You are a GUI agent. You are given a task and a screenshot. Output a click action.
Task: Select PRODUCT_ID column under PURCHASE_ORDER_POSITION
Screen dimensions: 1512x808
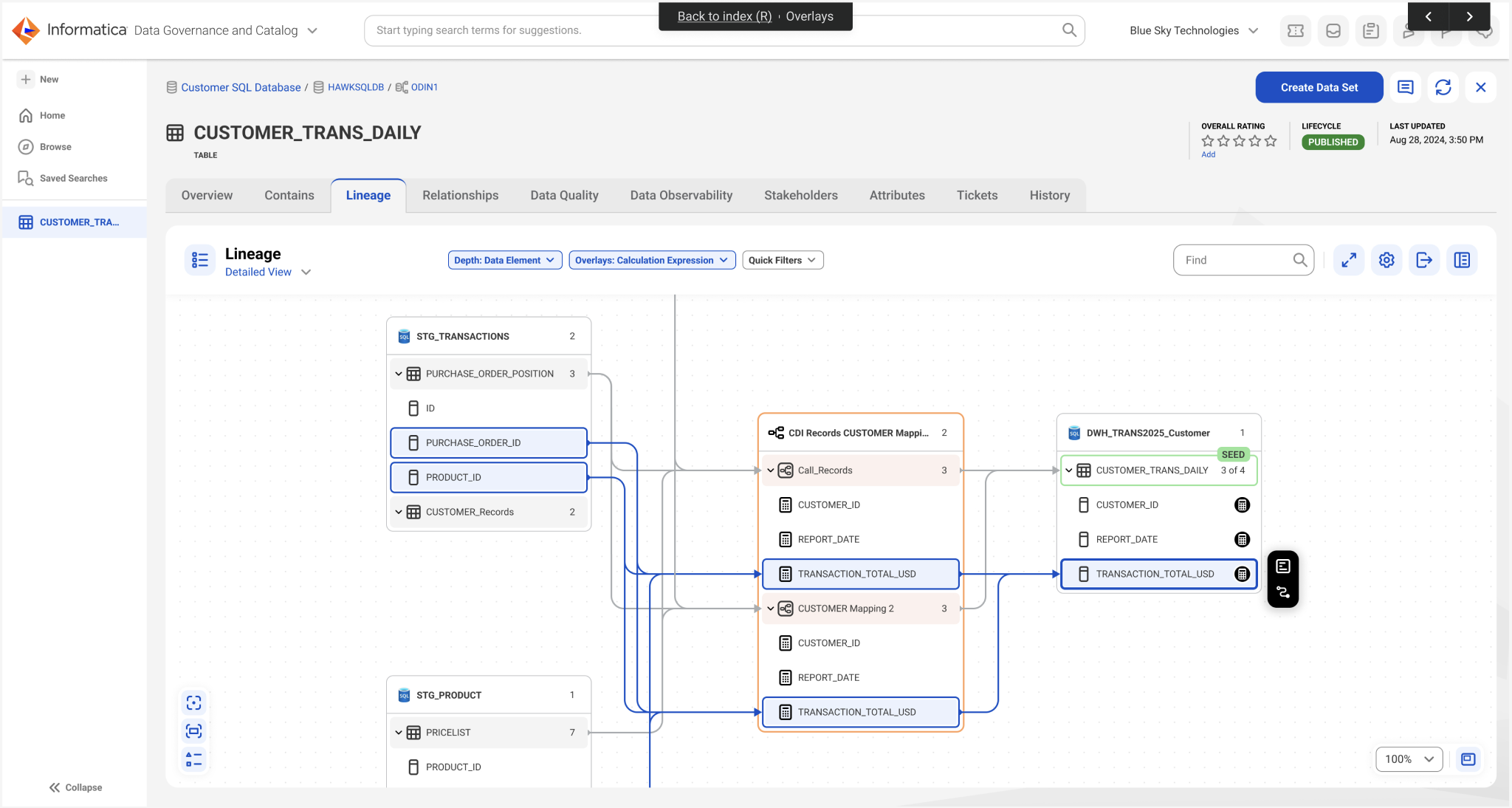tap(489, 477)
